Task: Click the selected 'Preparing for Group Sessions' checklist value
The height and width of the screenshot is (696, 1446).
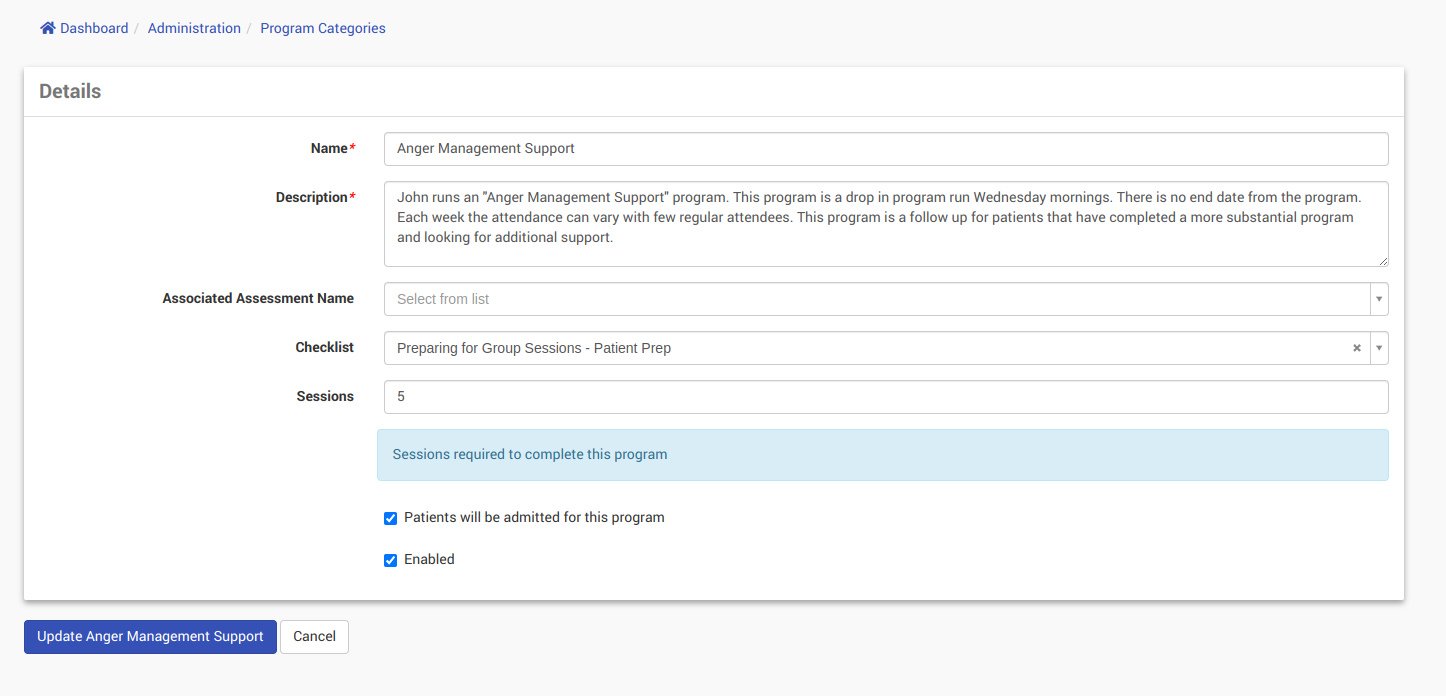Action: click(534, 348)
